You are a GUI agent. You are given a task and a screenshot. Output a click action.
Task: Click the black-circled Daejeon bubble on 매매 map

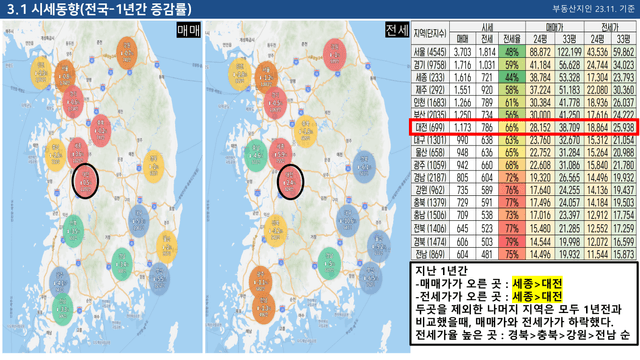click(85, 180)
